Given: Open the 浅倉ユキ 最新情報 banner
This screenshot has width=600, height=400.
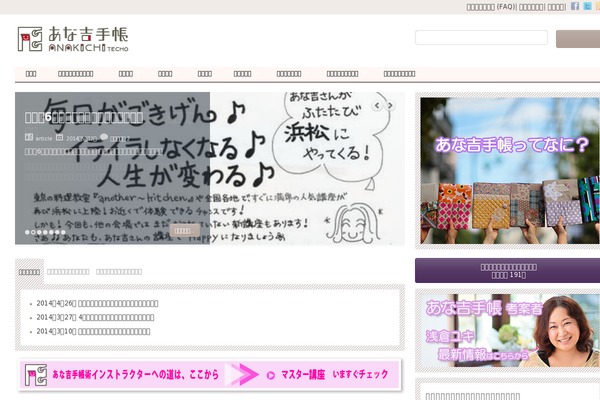Looking at the screenshot, I should click(x=510, y=331).
